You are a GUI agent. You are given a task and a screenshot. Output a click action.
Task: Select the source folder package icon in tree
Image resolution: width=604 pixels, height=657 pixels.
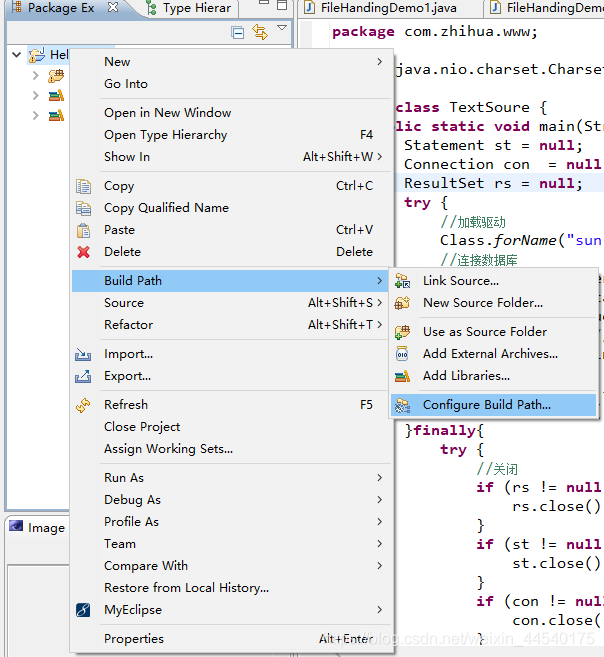click(56, 76)
